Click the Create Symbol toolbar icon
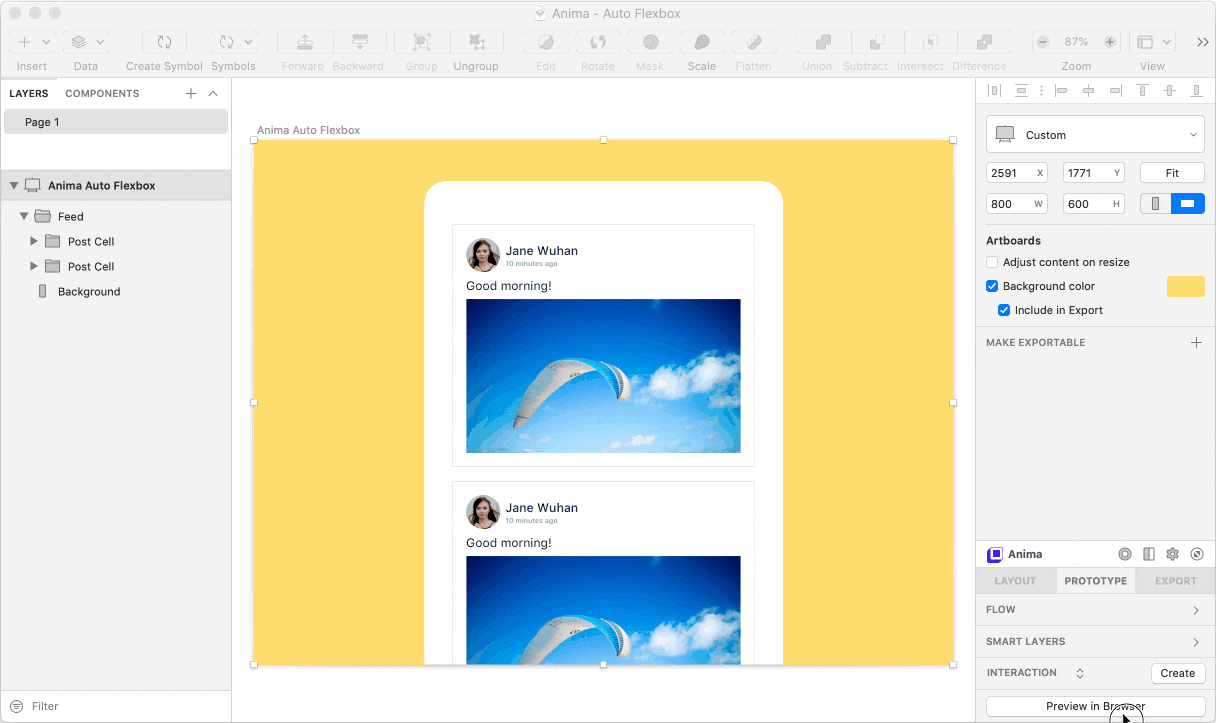Viewport: 1216px width, 723px height. [x=164, y=43]
